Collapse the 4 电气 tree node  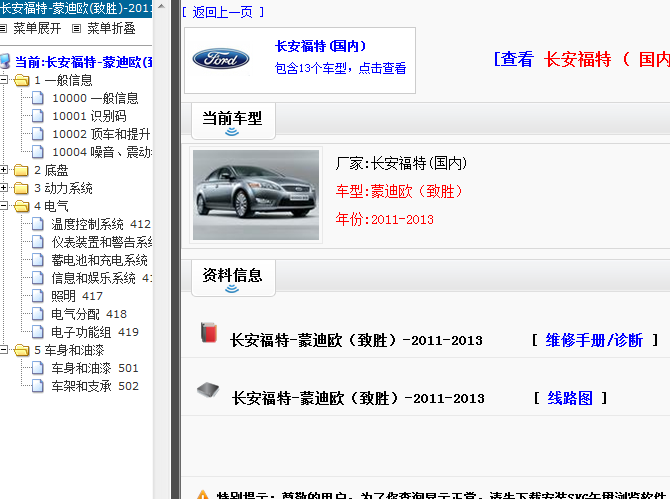[3, 205]
